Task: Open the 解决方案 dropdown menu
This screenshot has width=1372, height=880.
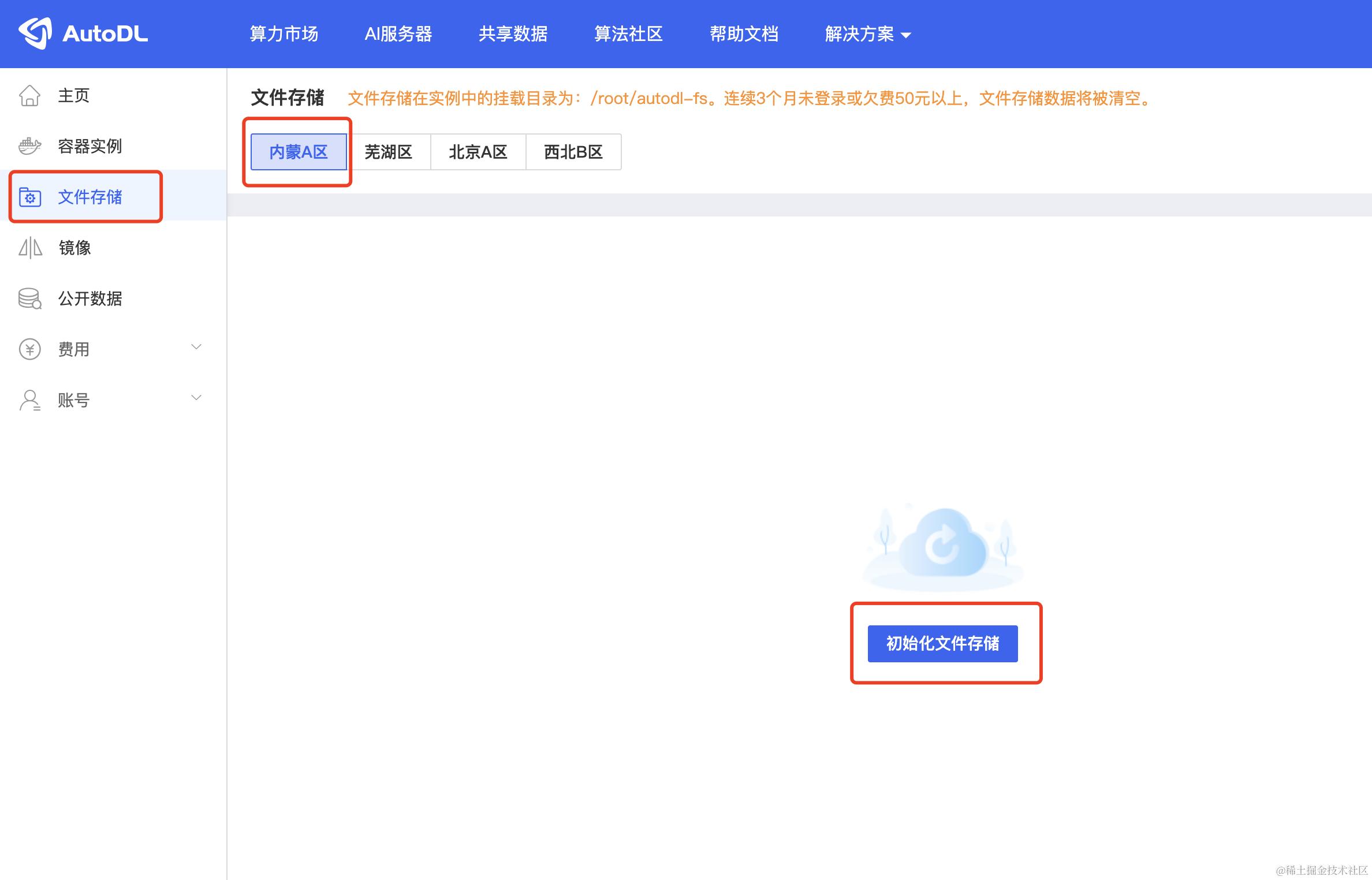Action: point(867,34)
